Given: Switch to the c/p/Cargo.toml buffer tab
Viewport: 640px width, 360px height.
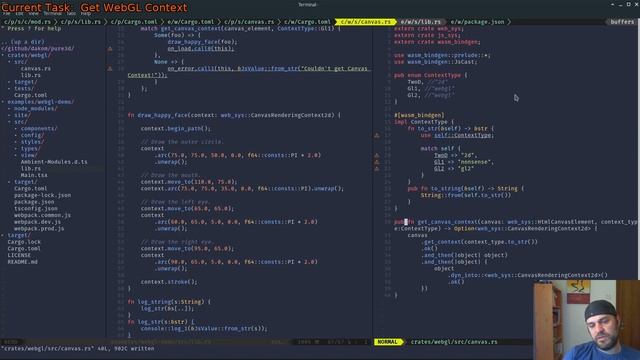Looking at the screenshot, I should tap(134, 22).
